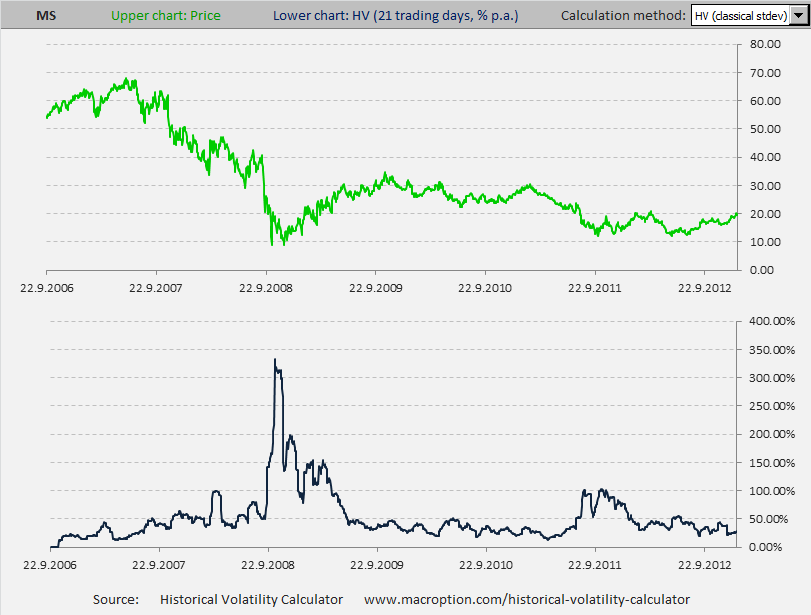Screen dimensions: 811x615
Task: Click 22.9.2006 date on price chart
Action: (x=47, y=288)
